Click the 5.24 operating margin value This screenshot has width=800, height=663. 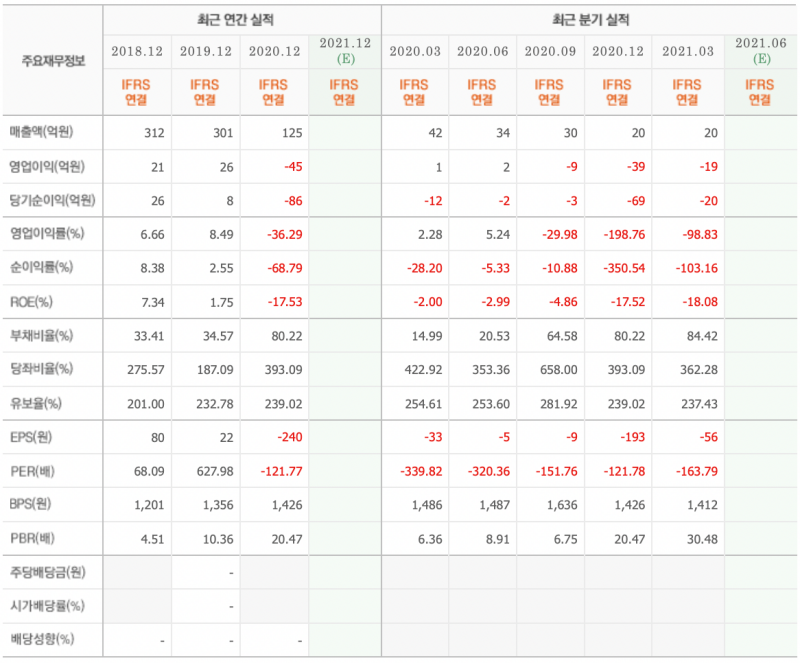coord(497,235)
